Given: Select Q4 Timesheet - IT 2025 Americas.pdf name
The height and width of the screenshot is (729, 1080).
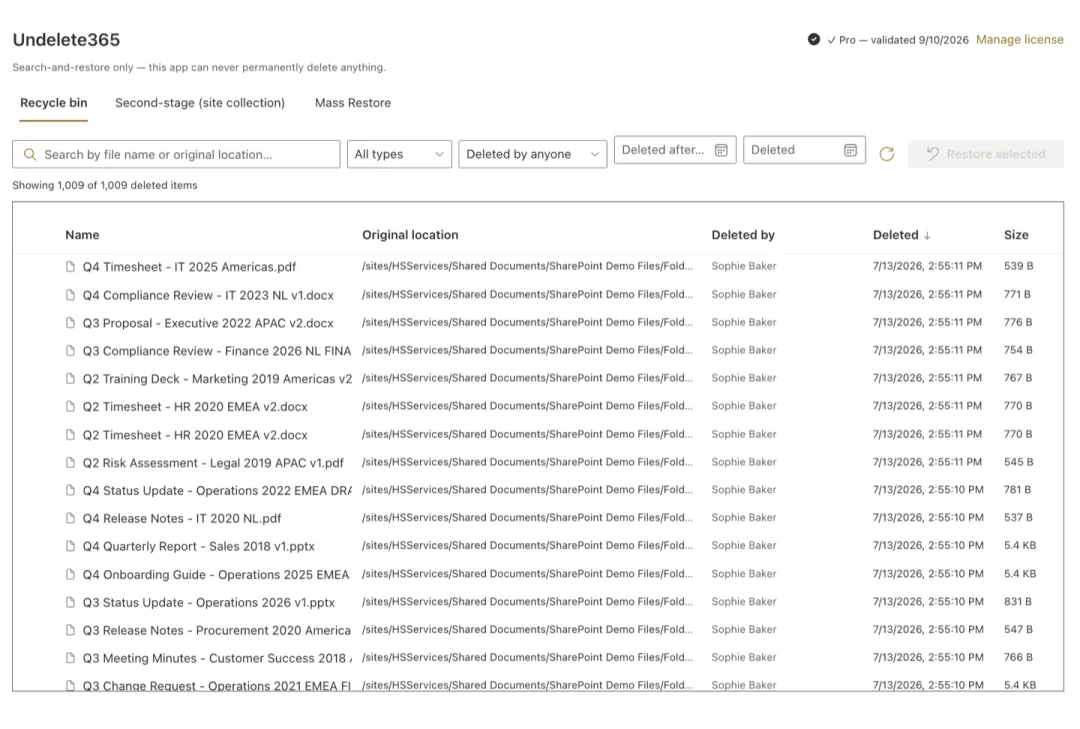Looking at the screenshot, I should [189, 267].
